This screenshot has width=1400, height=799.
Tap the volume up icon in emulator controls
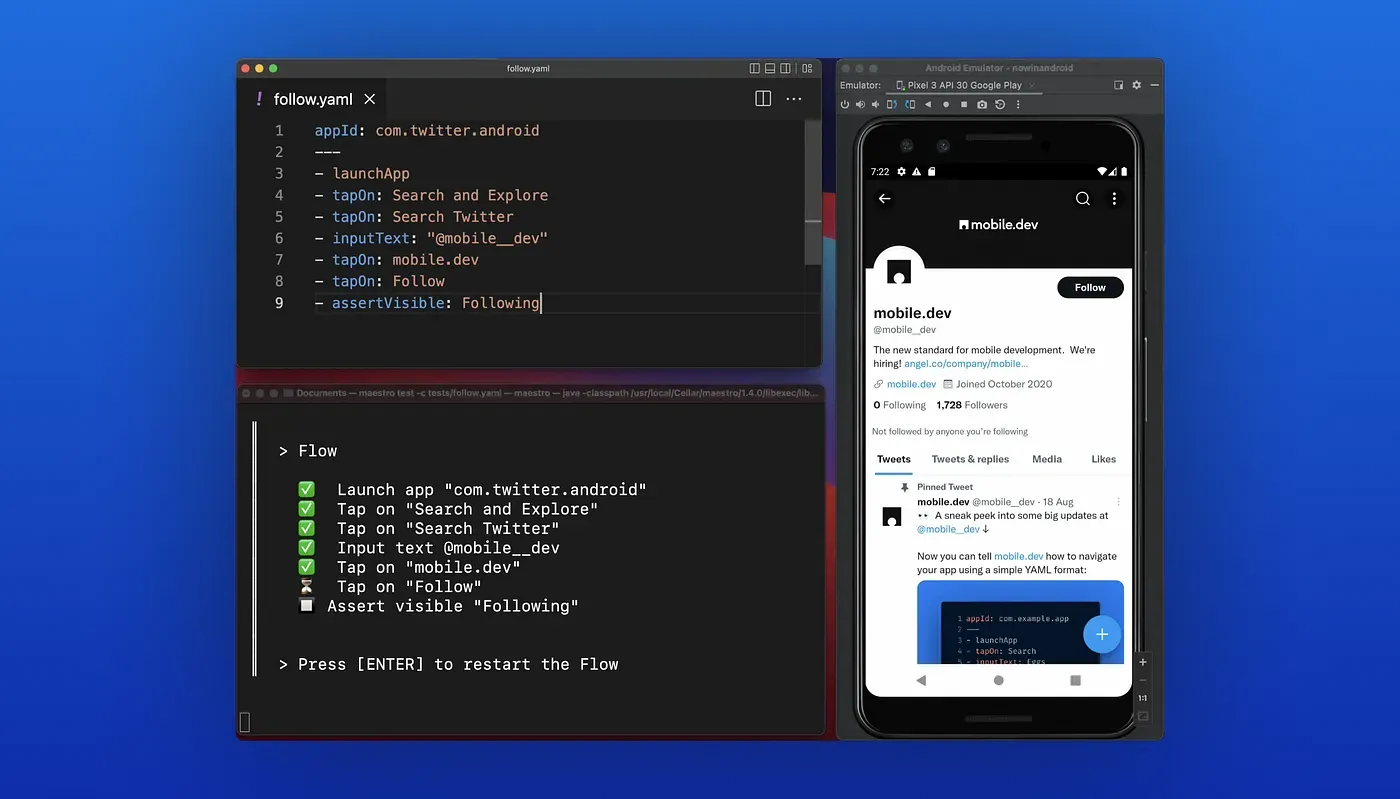(860, 104)
